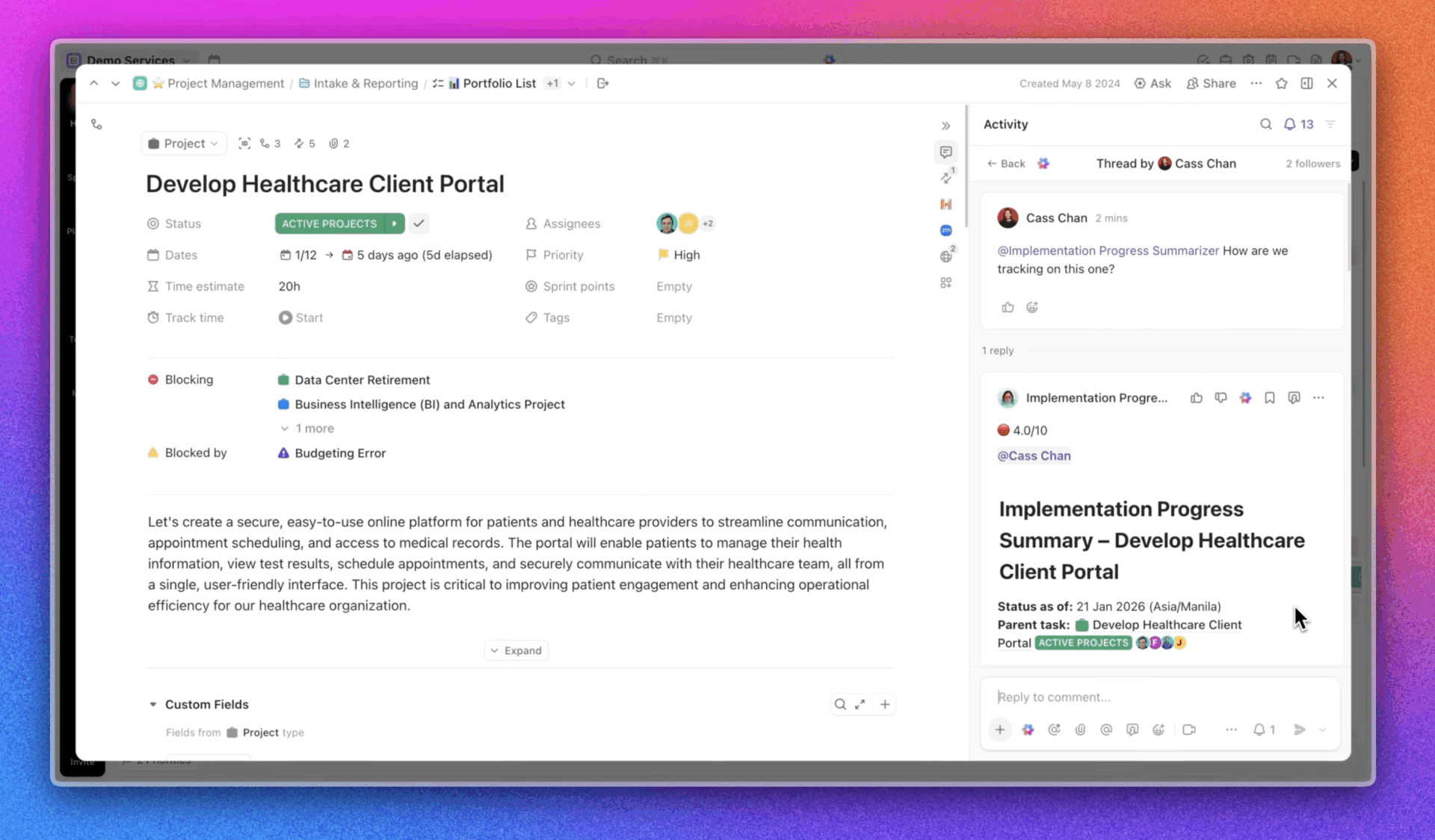Click the Share button
This screenshot has height=840, width=1435.
coord(1211,83)
